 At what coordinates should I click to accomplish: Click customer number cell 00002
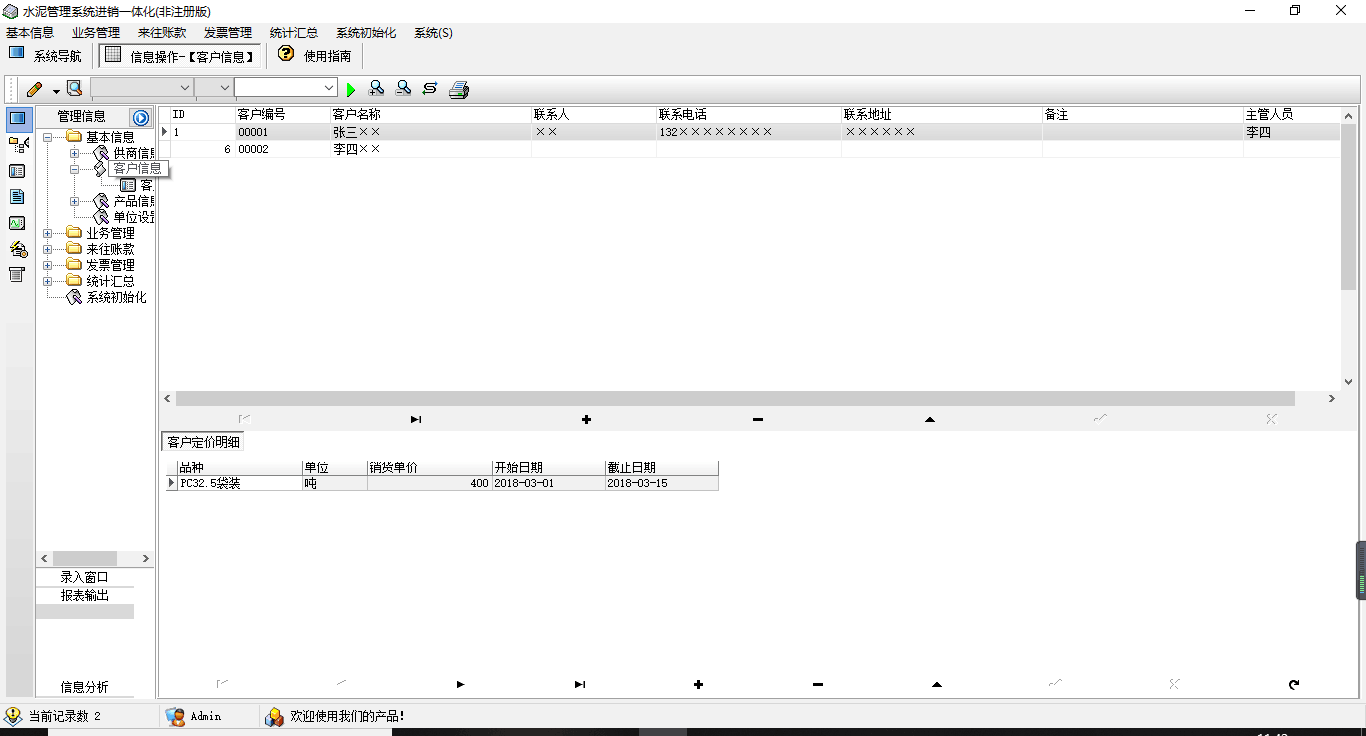[282, 149]
